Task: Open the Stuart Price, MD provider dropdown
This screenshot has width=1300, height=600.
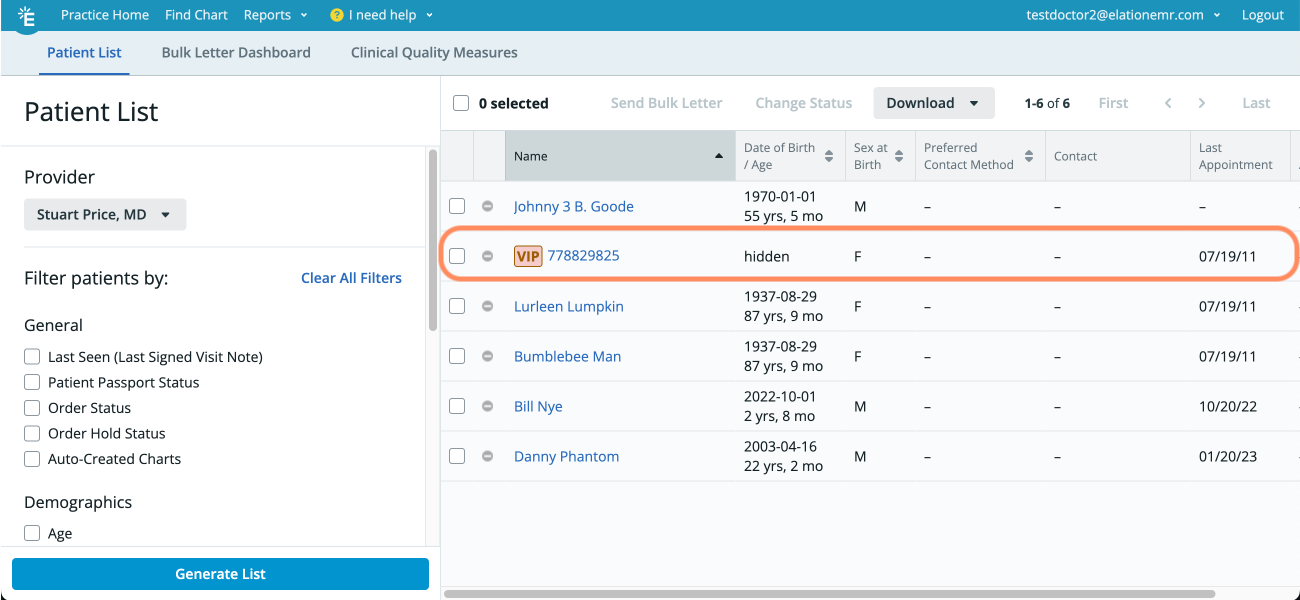Action: pos(105,215)
